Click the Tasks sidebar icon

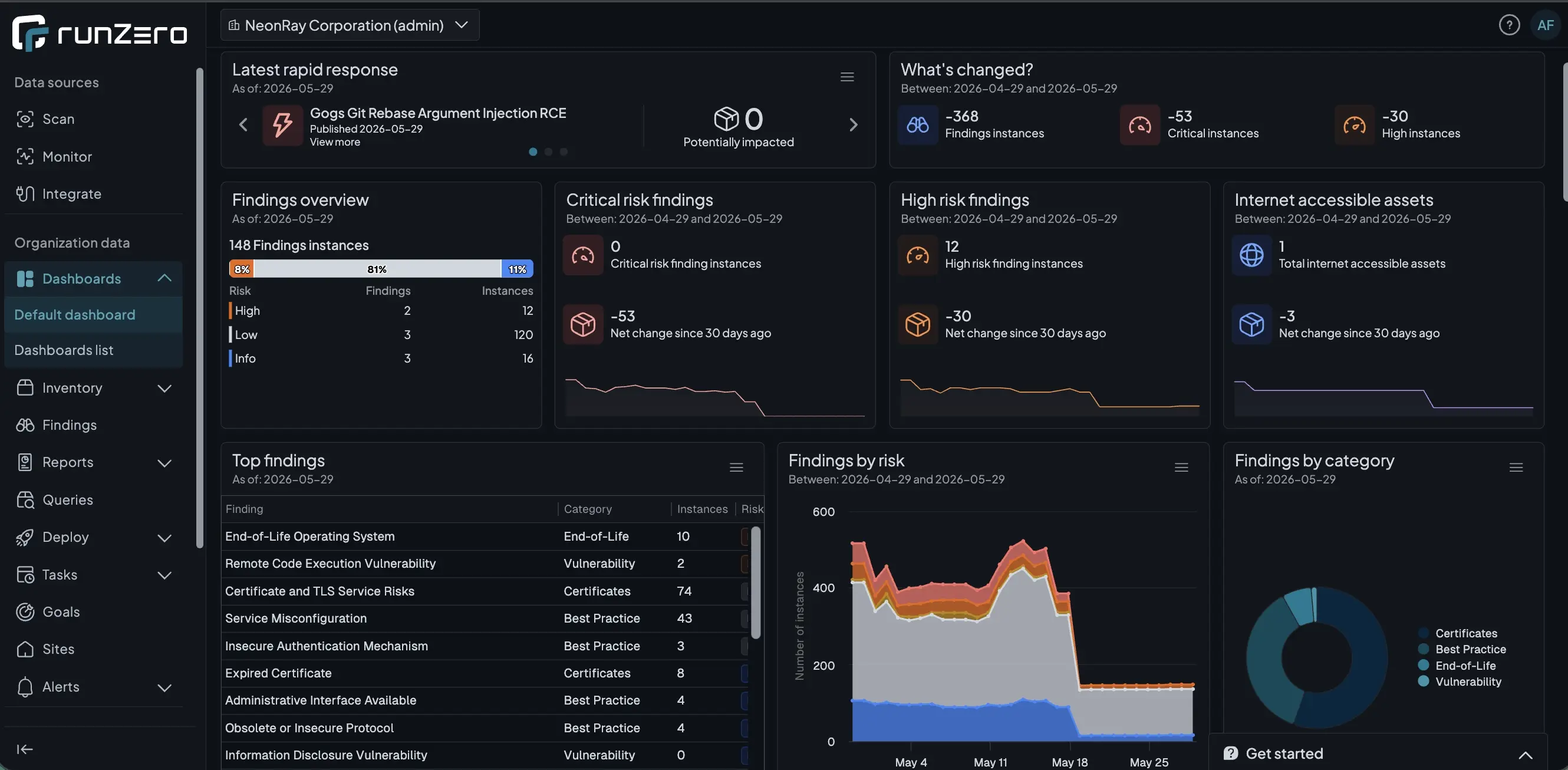[x=25, y=575]
